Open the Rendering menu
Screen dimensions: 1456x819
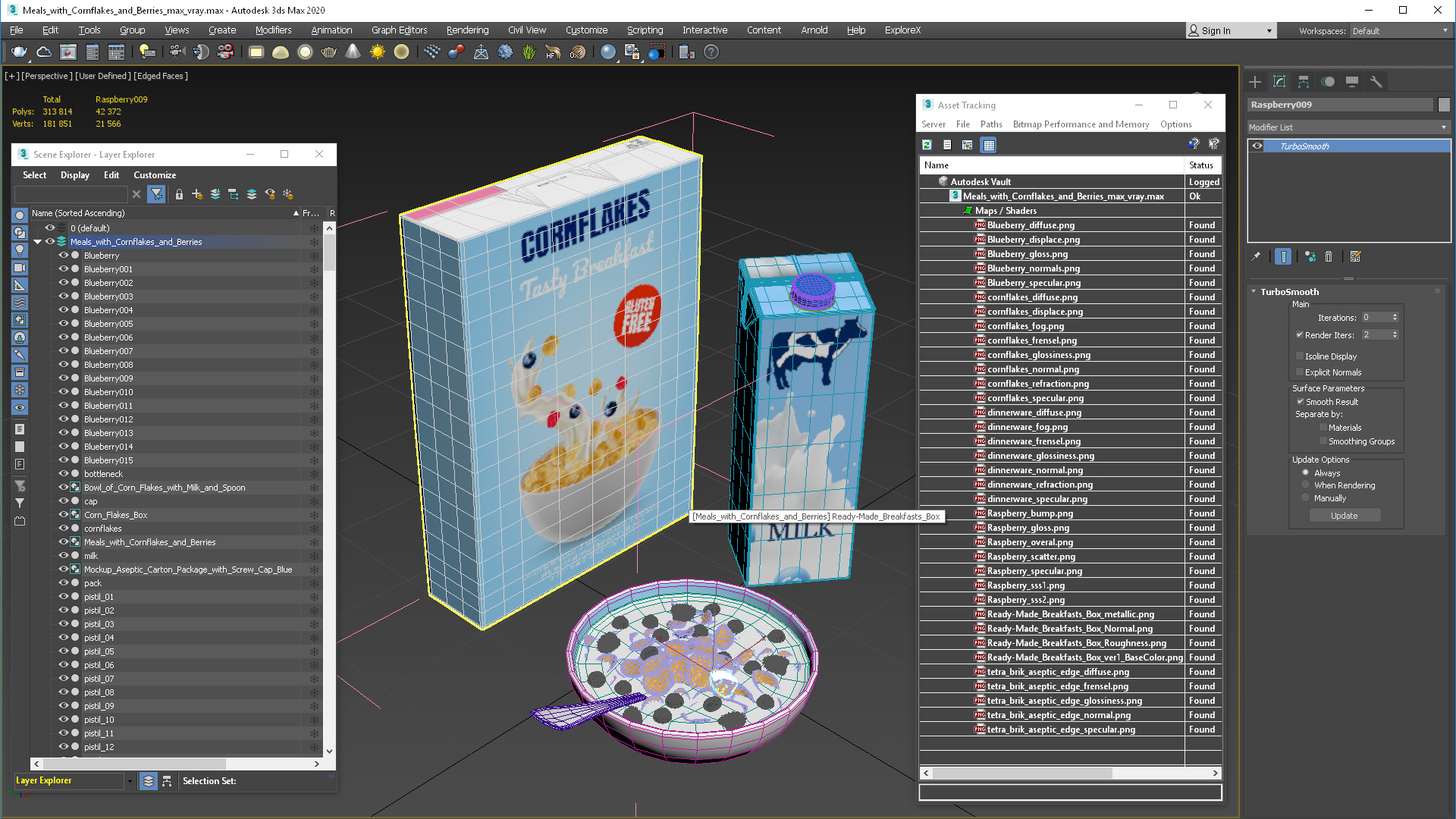(467, 30)
